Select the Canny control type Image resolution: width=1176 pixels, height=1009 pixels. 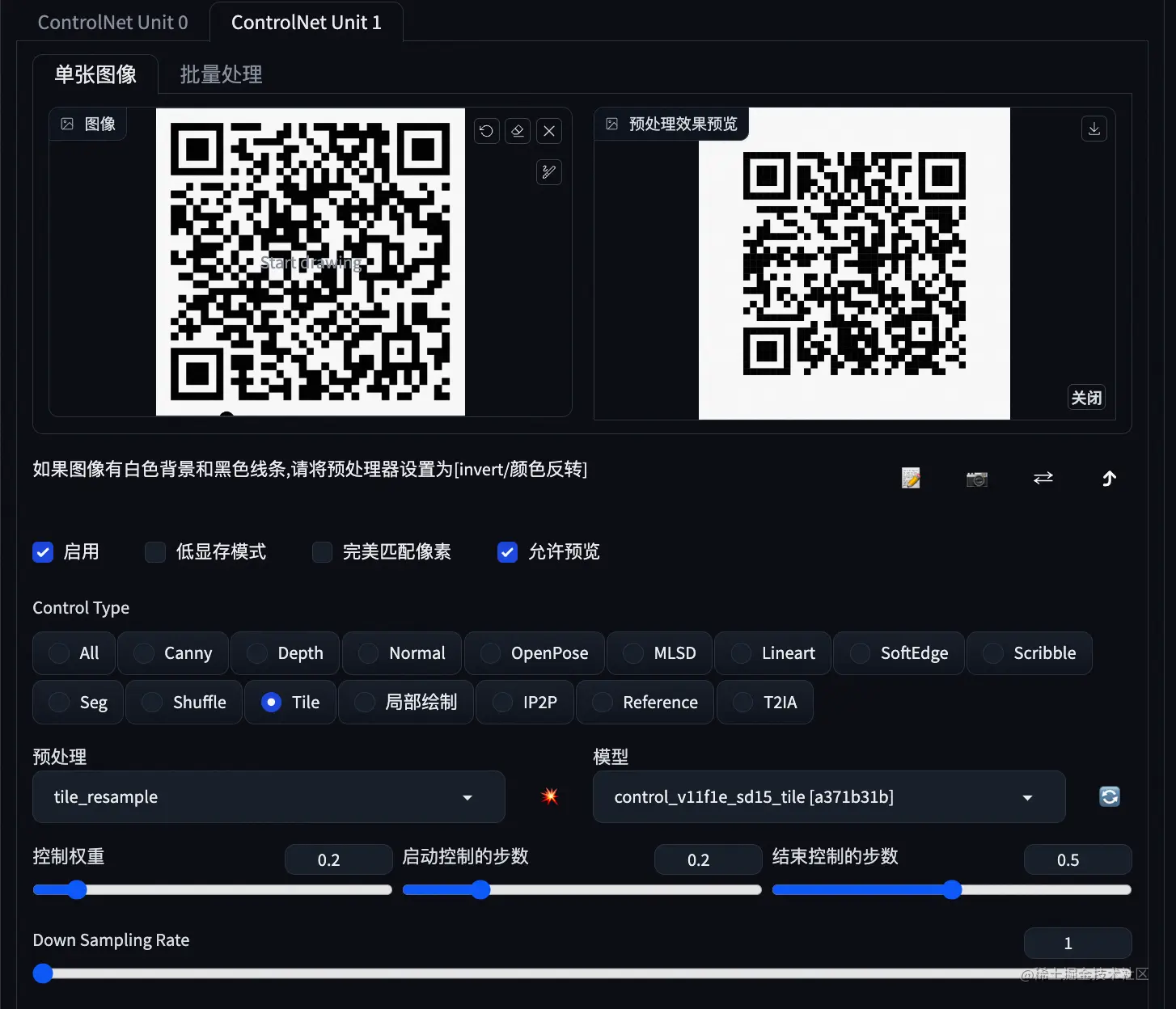(x=173, y=653)
